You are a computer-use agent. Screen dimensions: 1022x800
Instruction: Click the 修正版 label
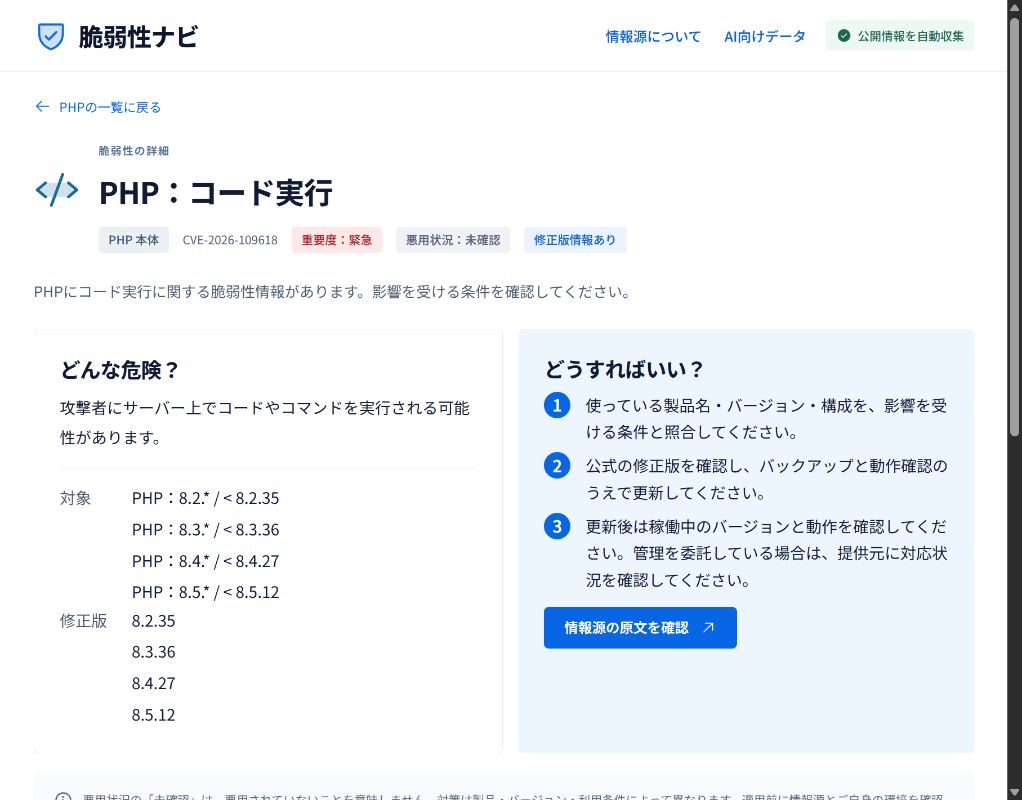tap(83, 621)
